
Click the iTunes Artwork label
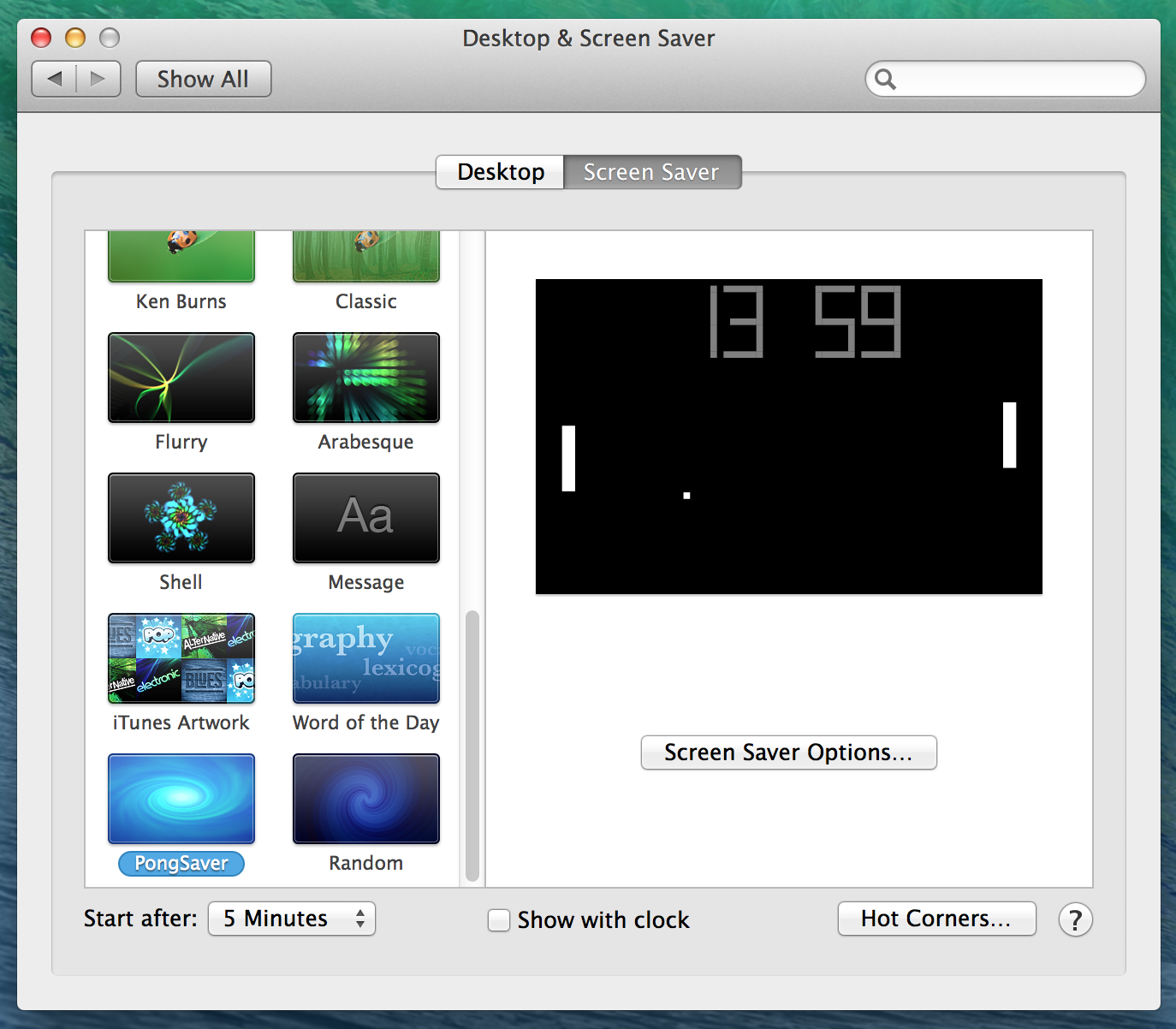point(181,723)
